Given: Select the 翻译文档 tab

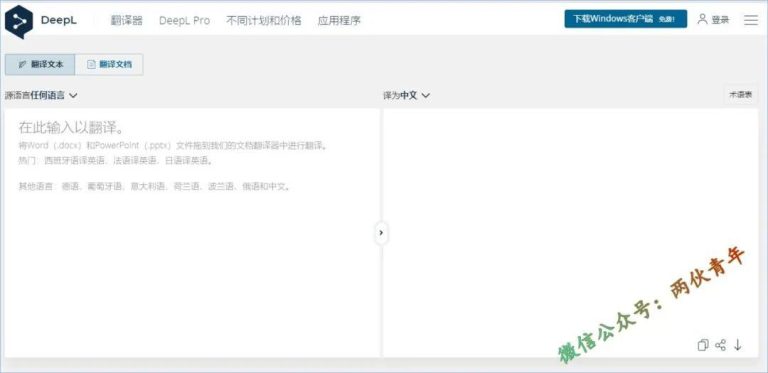Looking at the screenshot, I should tap(109, 65).
